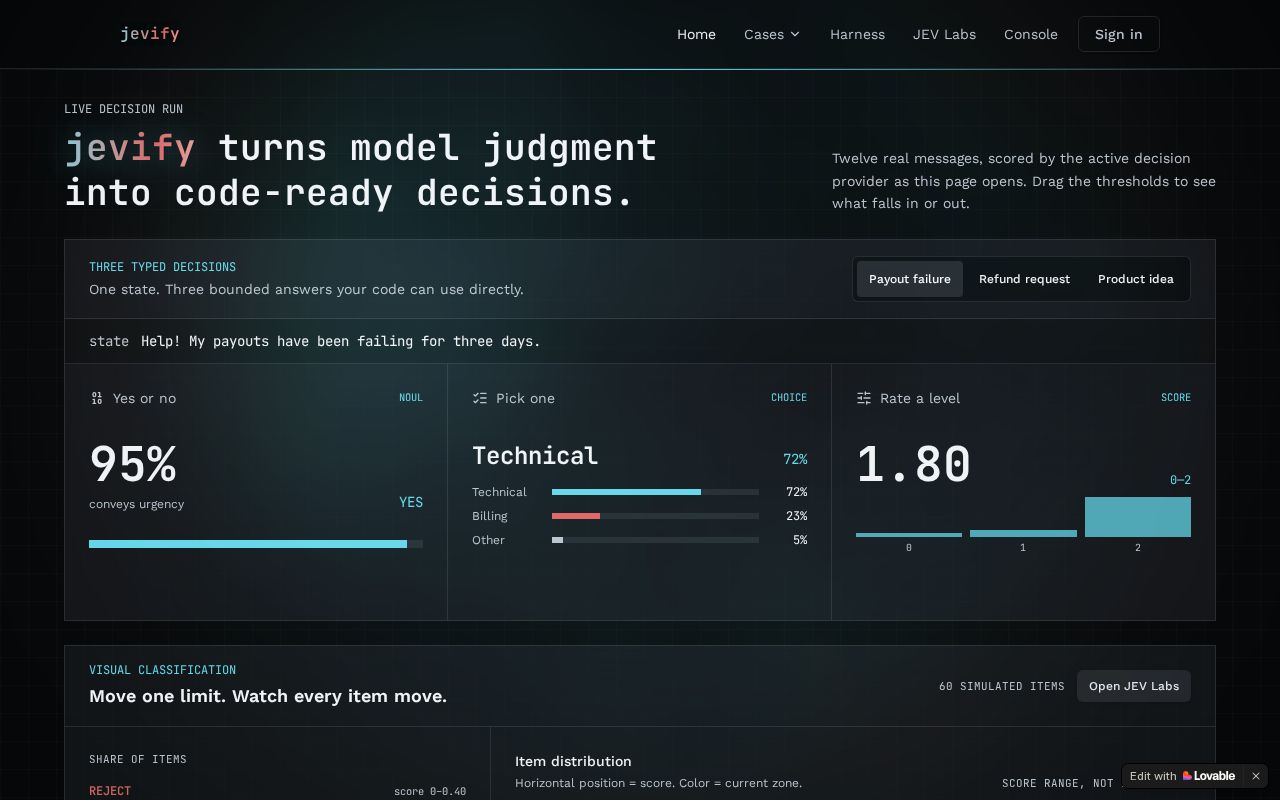Switch to the Product idea tab
The height and width of the screenshot is (800, 1280).
point(1136,279)
